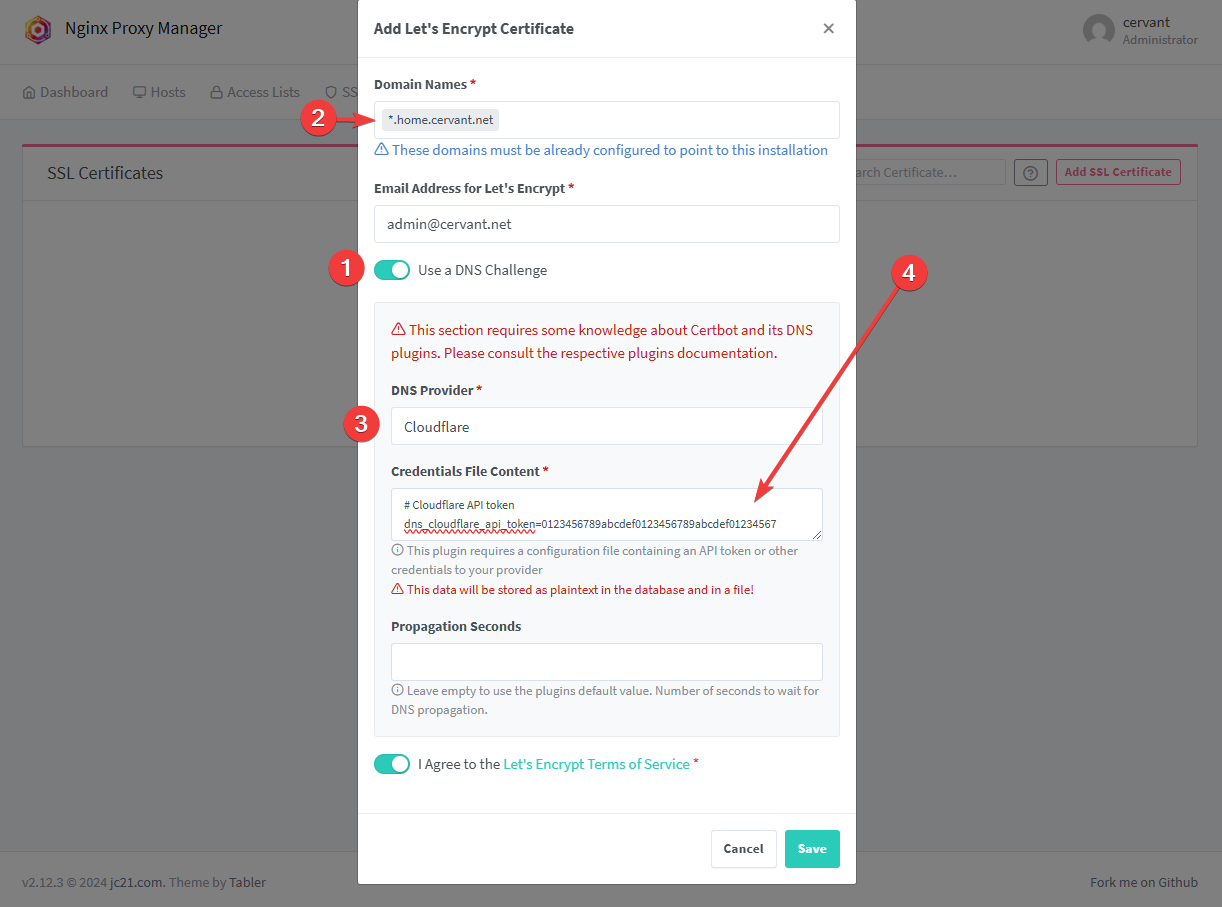Click the Propagation Seconds input field
The width and height of the screenshot is (1222, 907).
(x=606, y=662)
